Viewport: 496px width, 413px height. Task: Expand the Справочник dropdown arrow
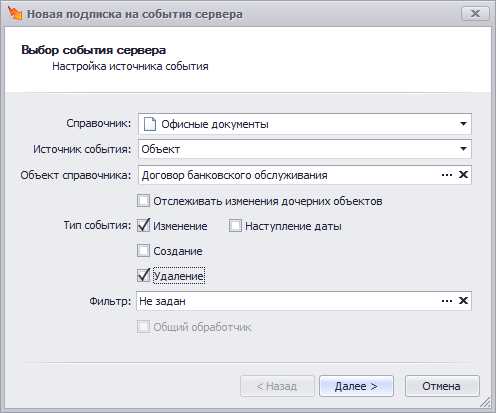pos(463,124)
